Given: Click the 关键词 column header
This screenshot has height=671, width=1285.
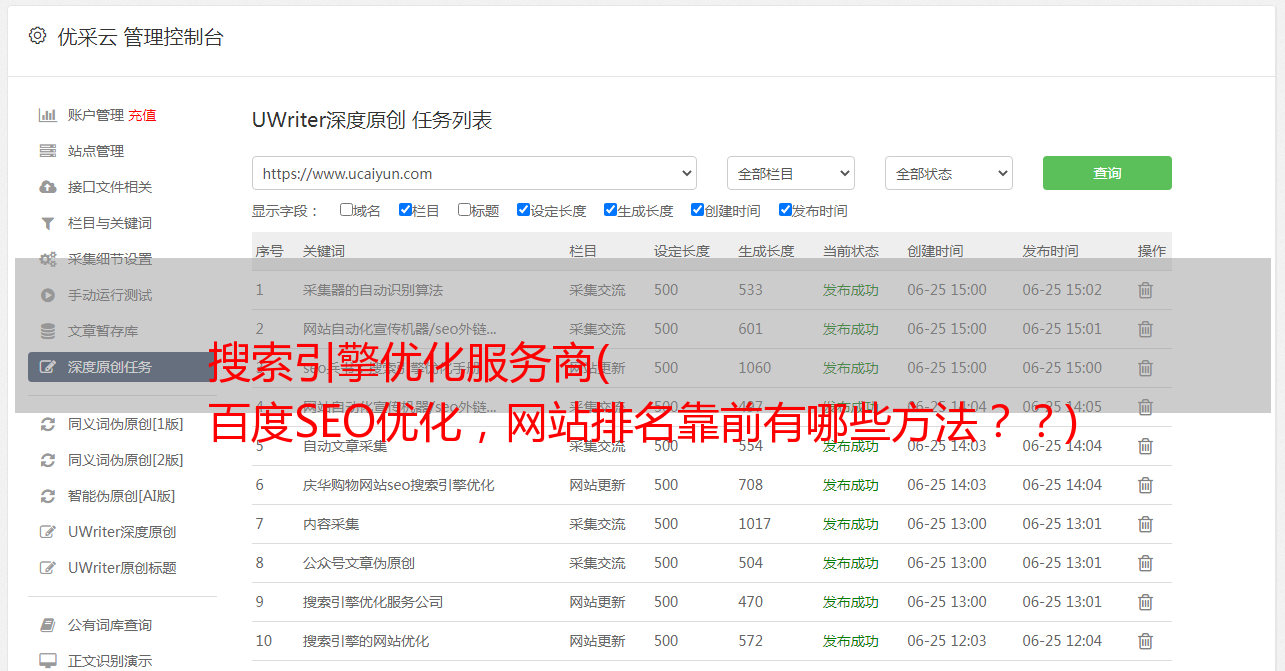Looking at the screenshot, I should 324,251.
